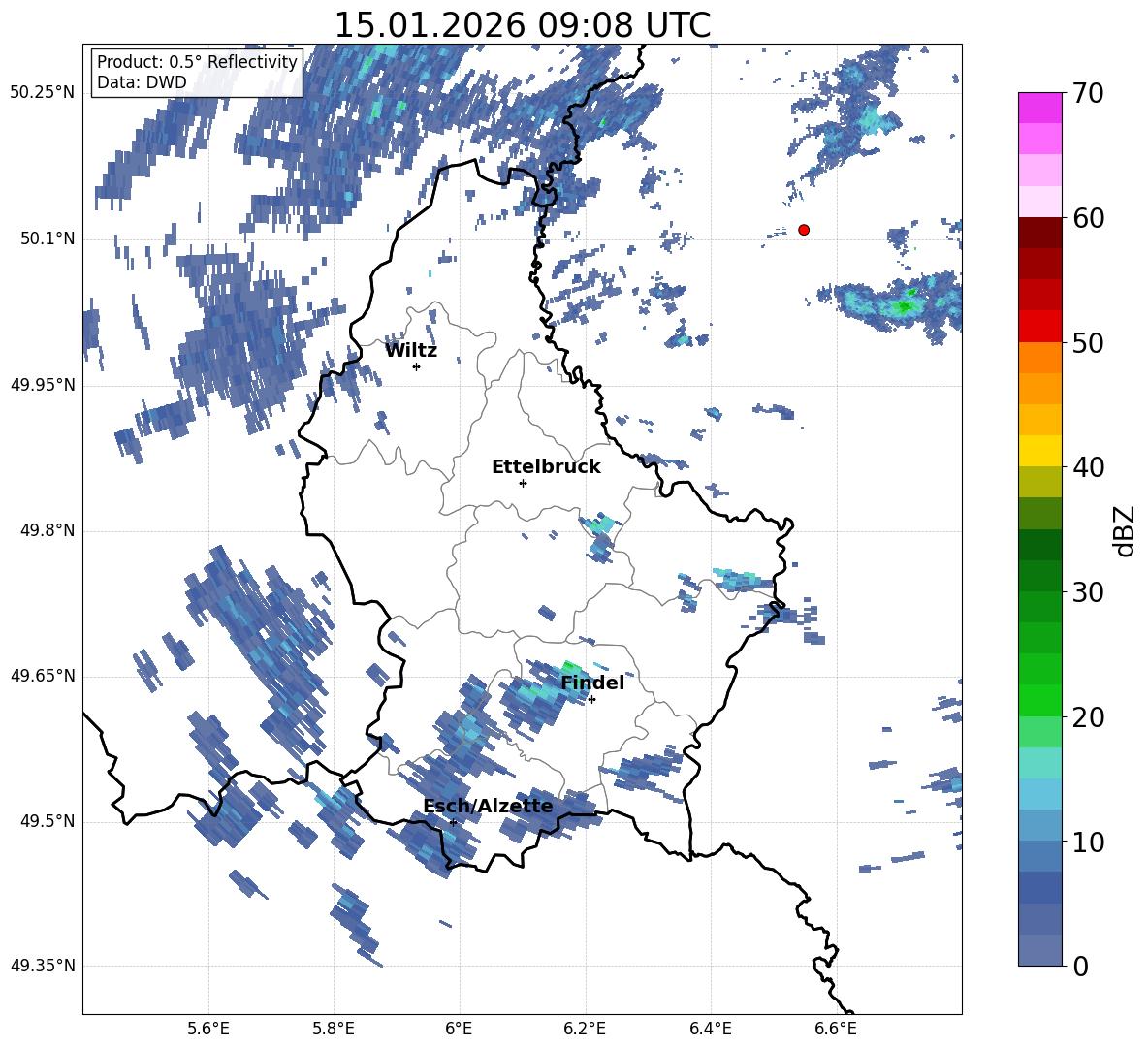This screenshot has width=1148, height=1048.
Task: Click the 6.2°E longitude label
Action: click(585, 1029)
